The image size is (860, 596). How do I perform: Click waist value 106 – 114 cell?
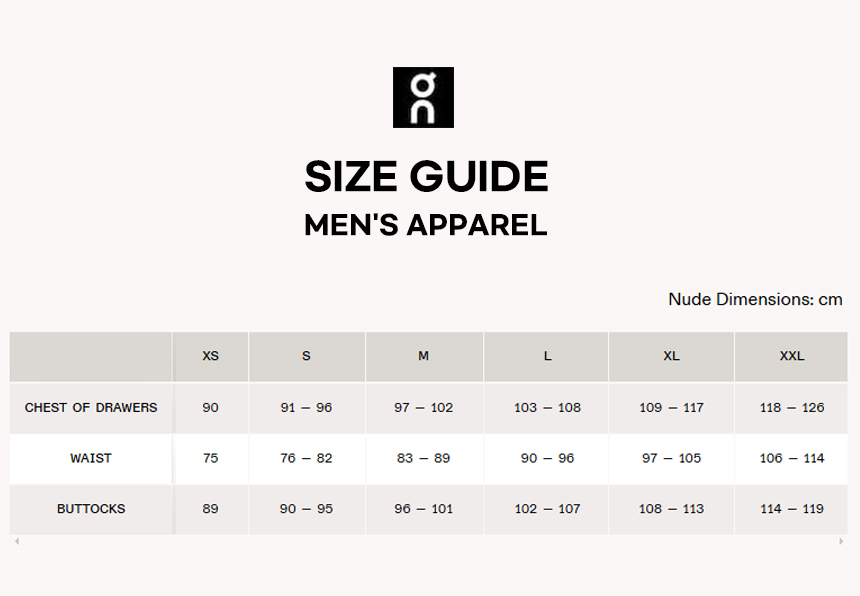(791, 458)
